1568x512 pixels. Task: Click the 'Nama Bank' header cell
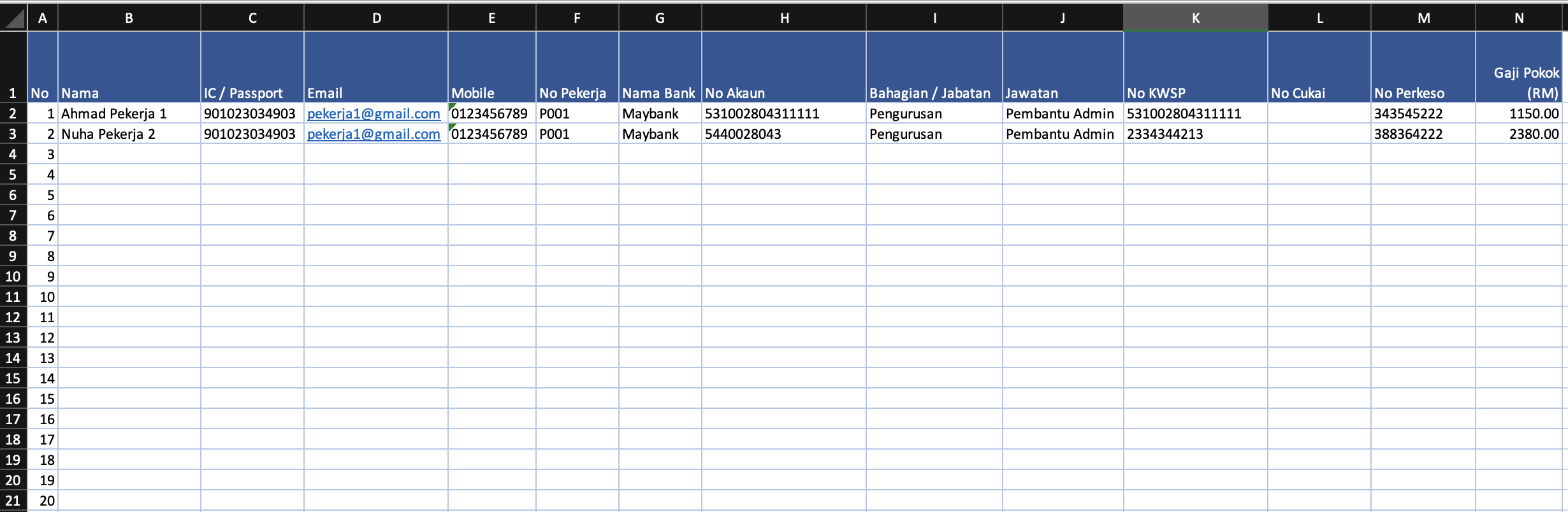[660, 67]
